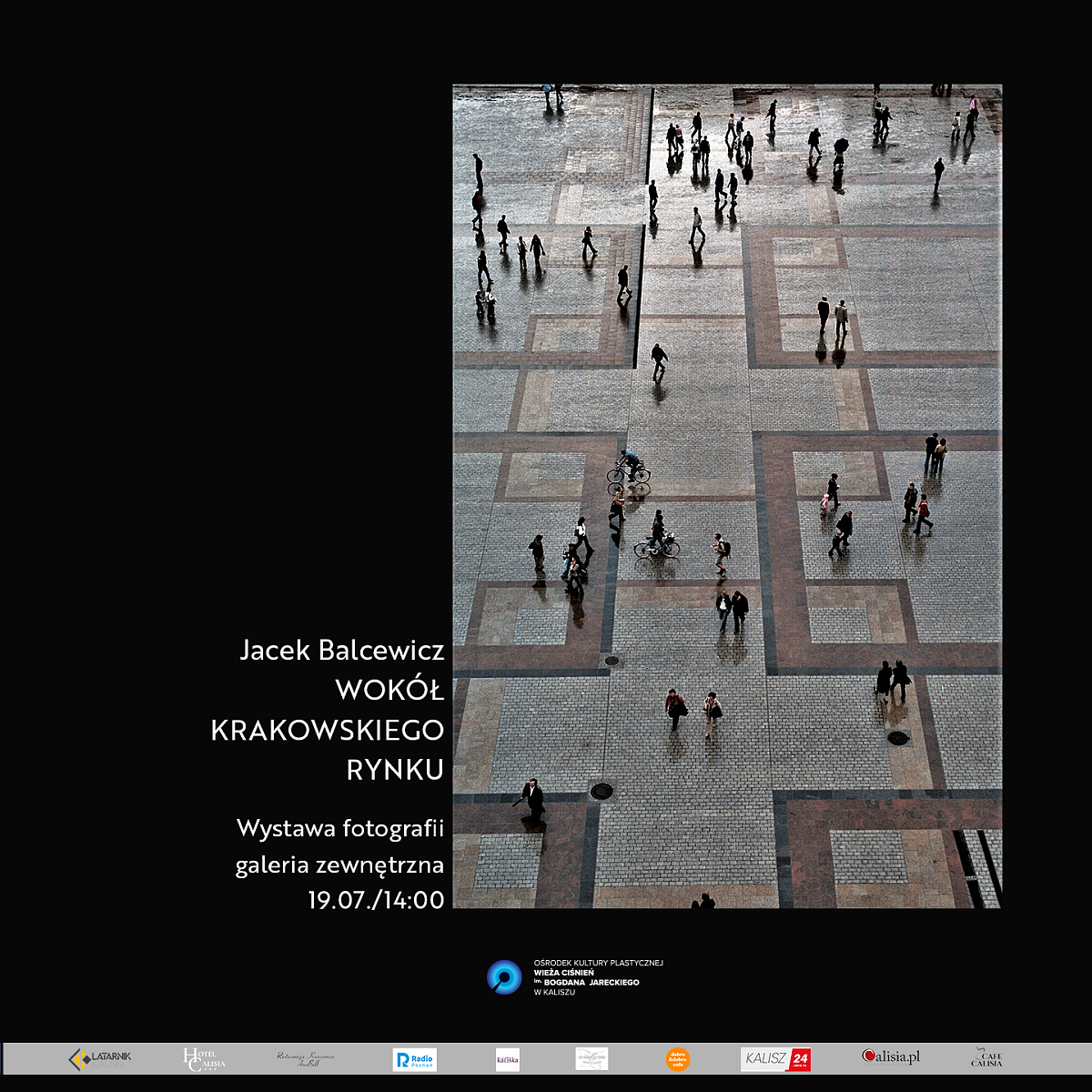Click the Hotel Calisia logo
Screen dimensions: 1092x1092
point(204,1059)
